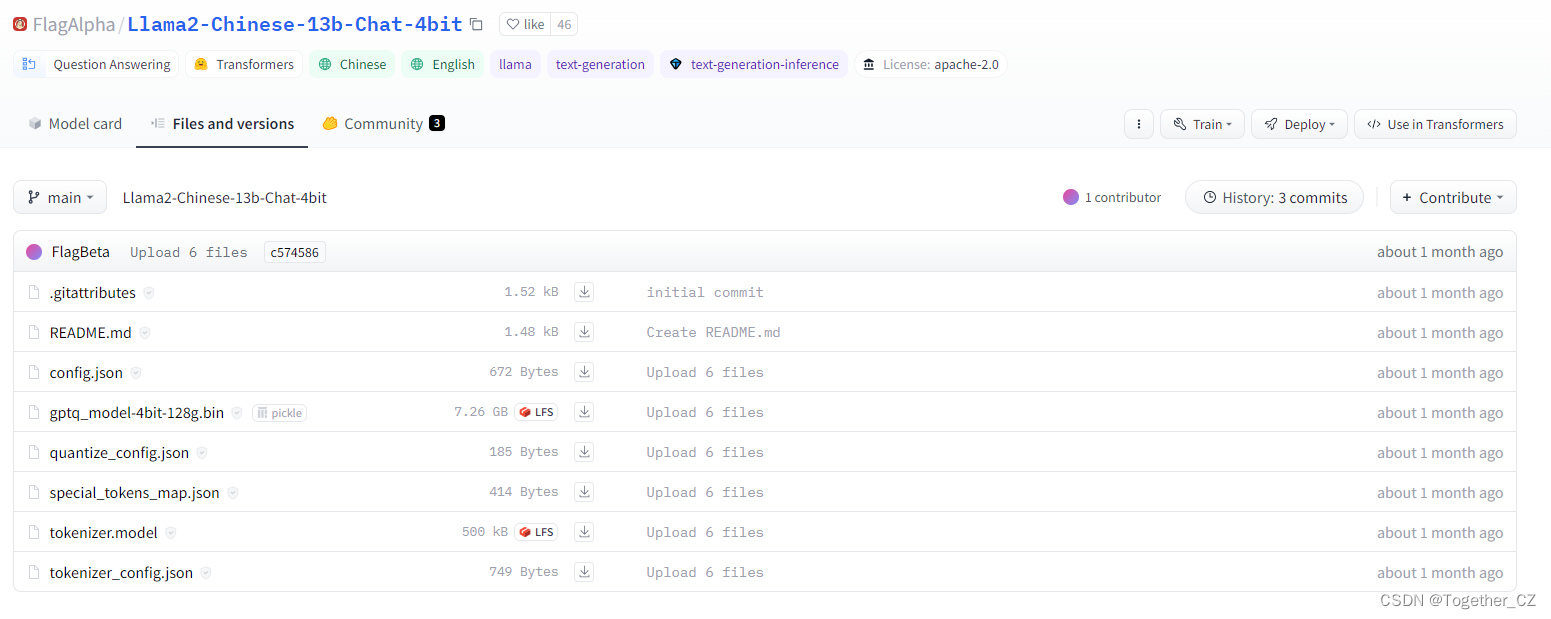Download the gptq_model-4bit-128g.bin file
Screen dimensions: 1551x619
pos(584,412)
